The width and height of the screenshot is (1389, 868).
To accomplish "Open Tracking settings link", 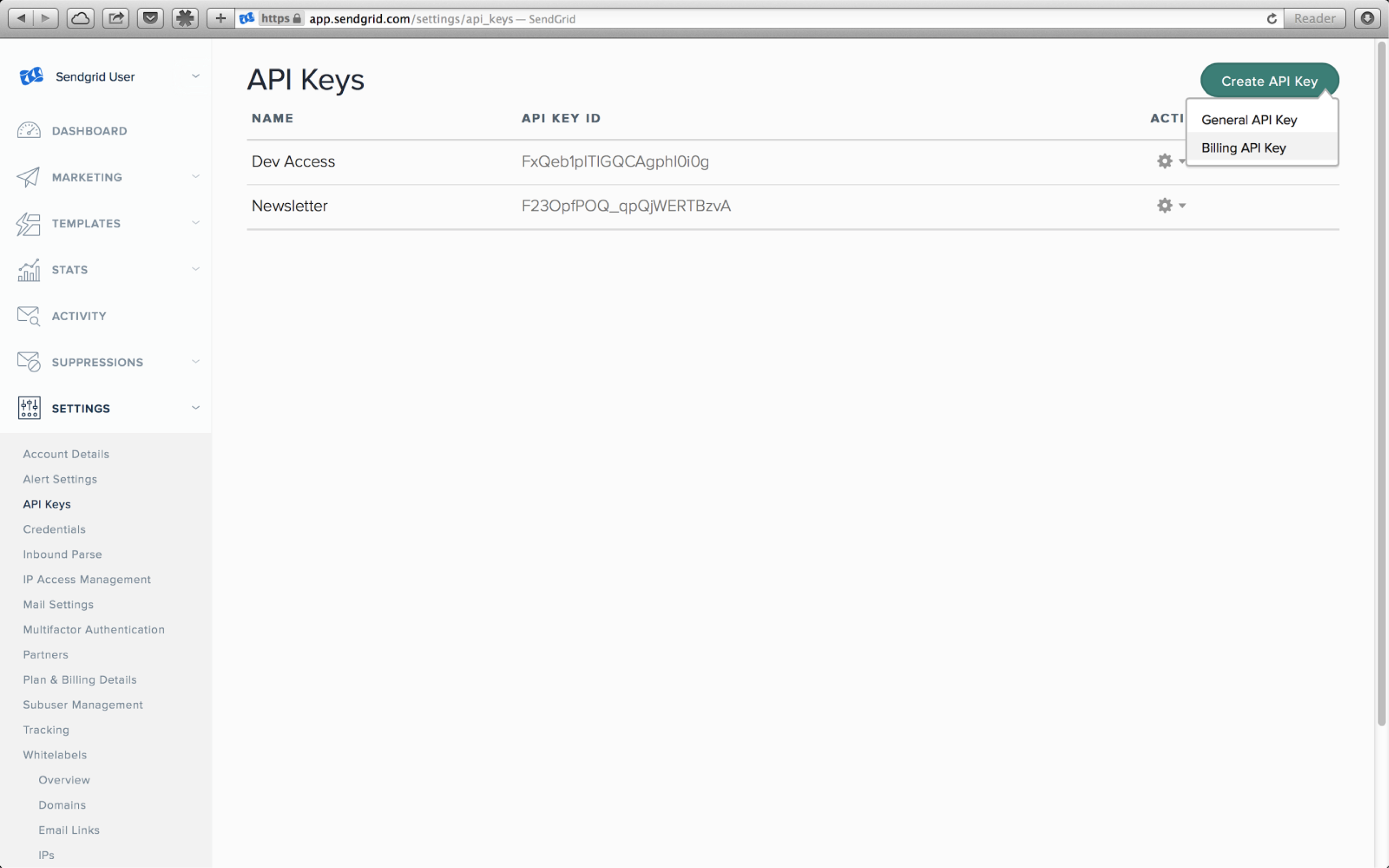I will pyautogui.click(x=46, y=730).
